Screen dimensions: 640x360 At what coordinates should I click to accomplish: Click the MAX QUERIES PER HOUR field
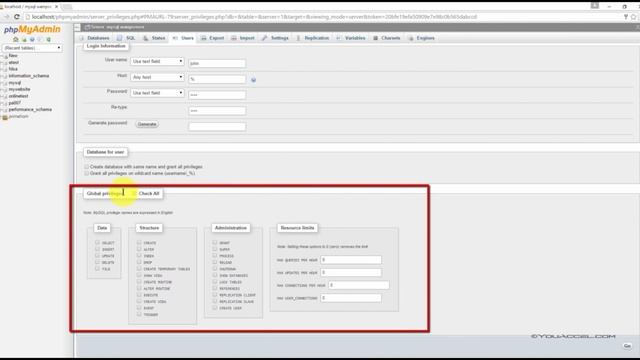pyautogui.click(x=351, y=260)
